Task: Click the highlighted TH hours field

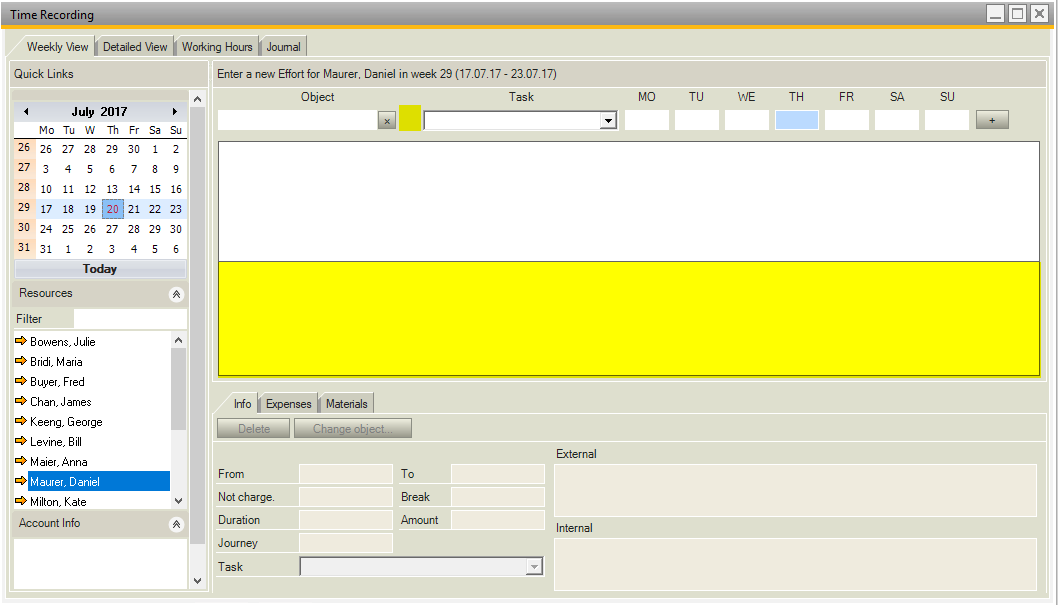Action: click(x=797, y=120)
